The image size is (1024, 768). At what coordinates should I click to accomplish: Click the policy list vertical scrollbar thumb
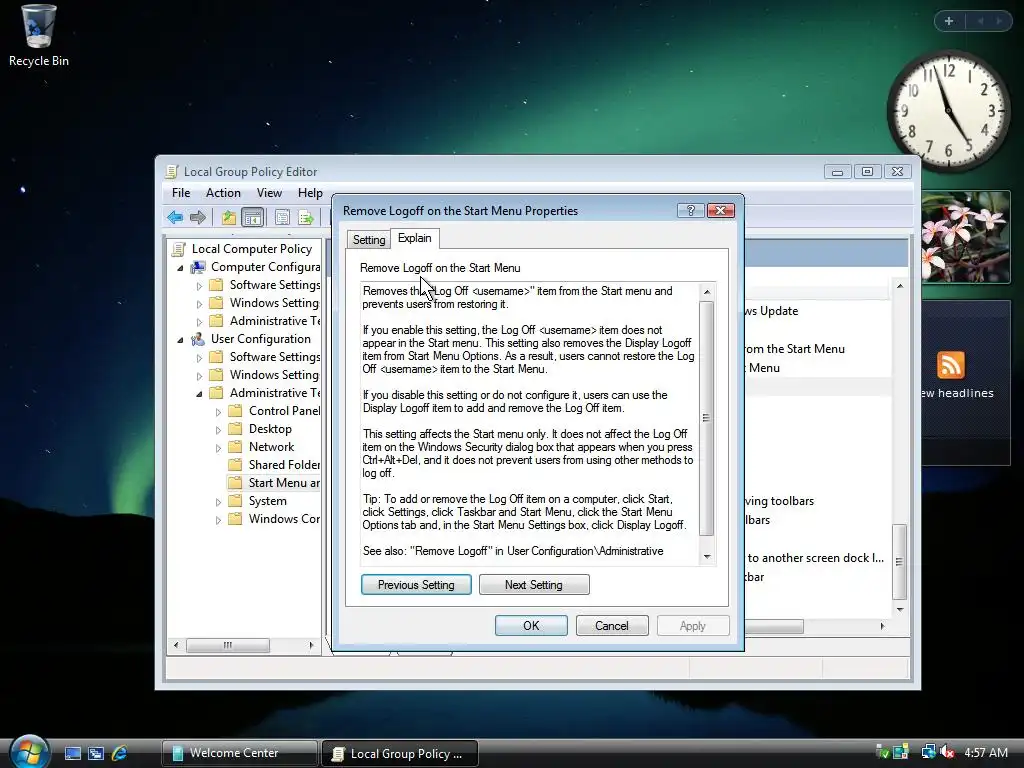[x=899, y=562]
